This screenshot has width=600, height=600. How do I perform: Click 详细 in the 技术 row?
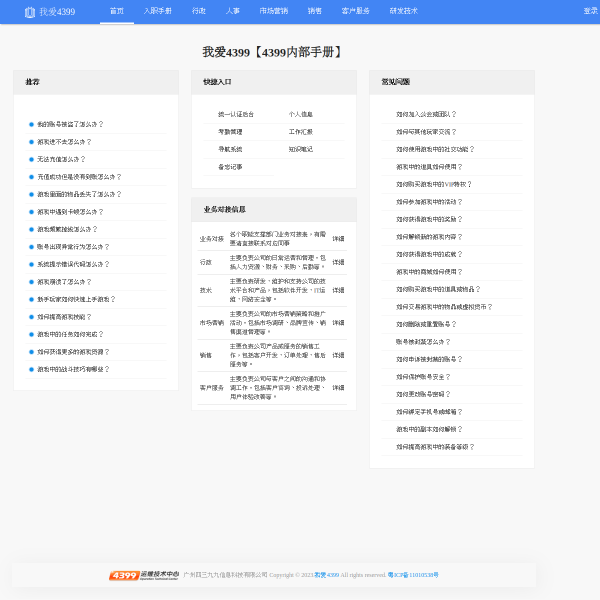click(x=338, y=290)
